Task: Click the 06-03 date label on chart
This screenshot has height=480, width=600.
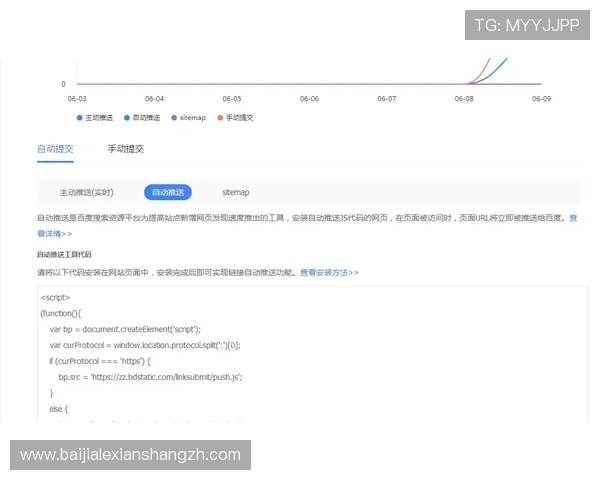Action: click(x=77, y=99)
